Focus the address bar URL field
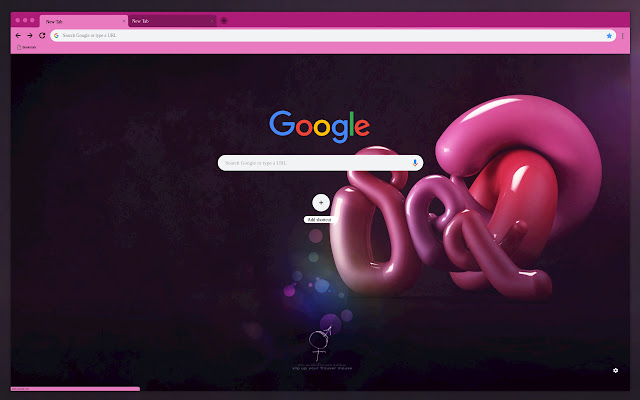This screenshot has width=640, height=400. 333,36
